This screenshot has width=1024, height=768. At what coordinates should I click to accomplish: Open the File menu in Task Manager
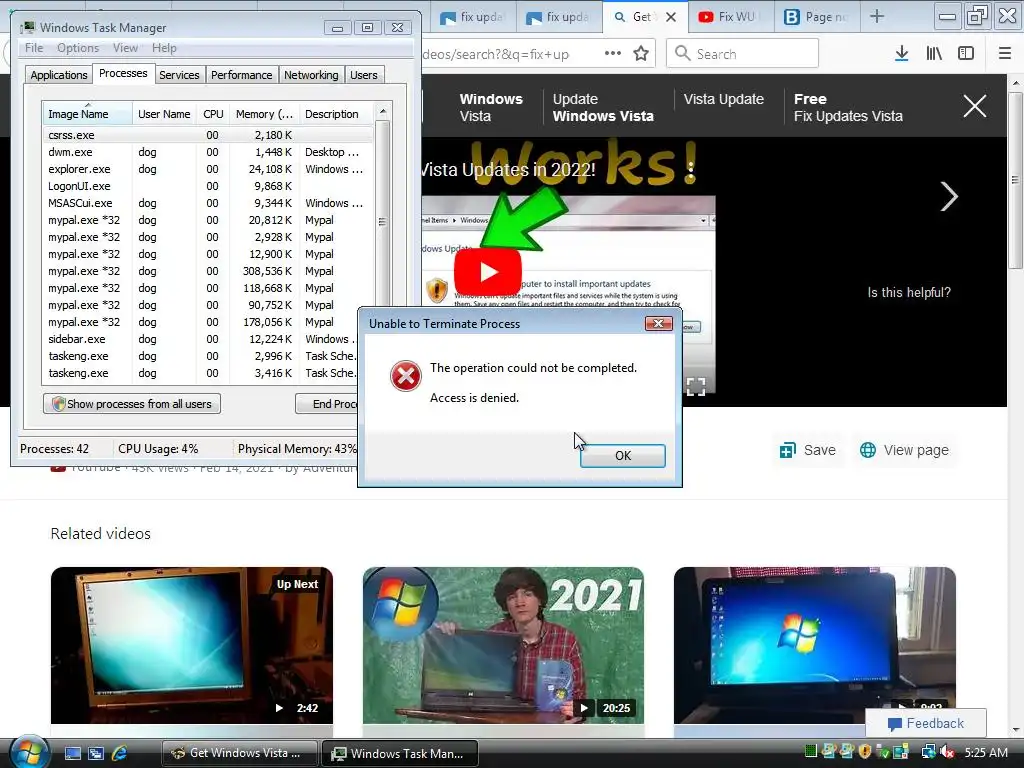pyautogui.click(x=34, y=48)
